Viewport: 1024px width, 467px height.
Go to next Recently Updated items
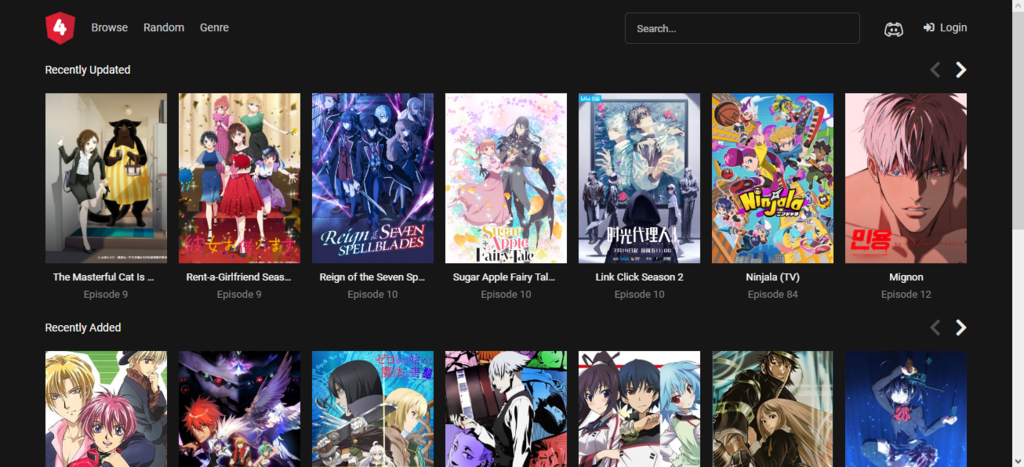(x=961, y=70)
